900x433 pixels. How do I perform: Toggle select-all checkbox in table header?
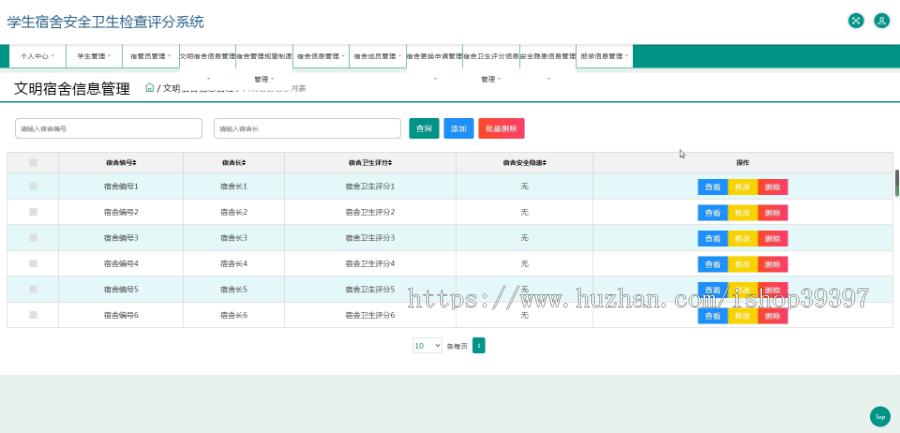coord(33,163)
